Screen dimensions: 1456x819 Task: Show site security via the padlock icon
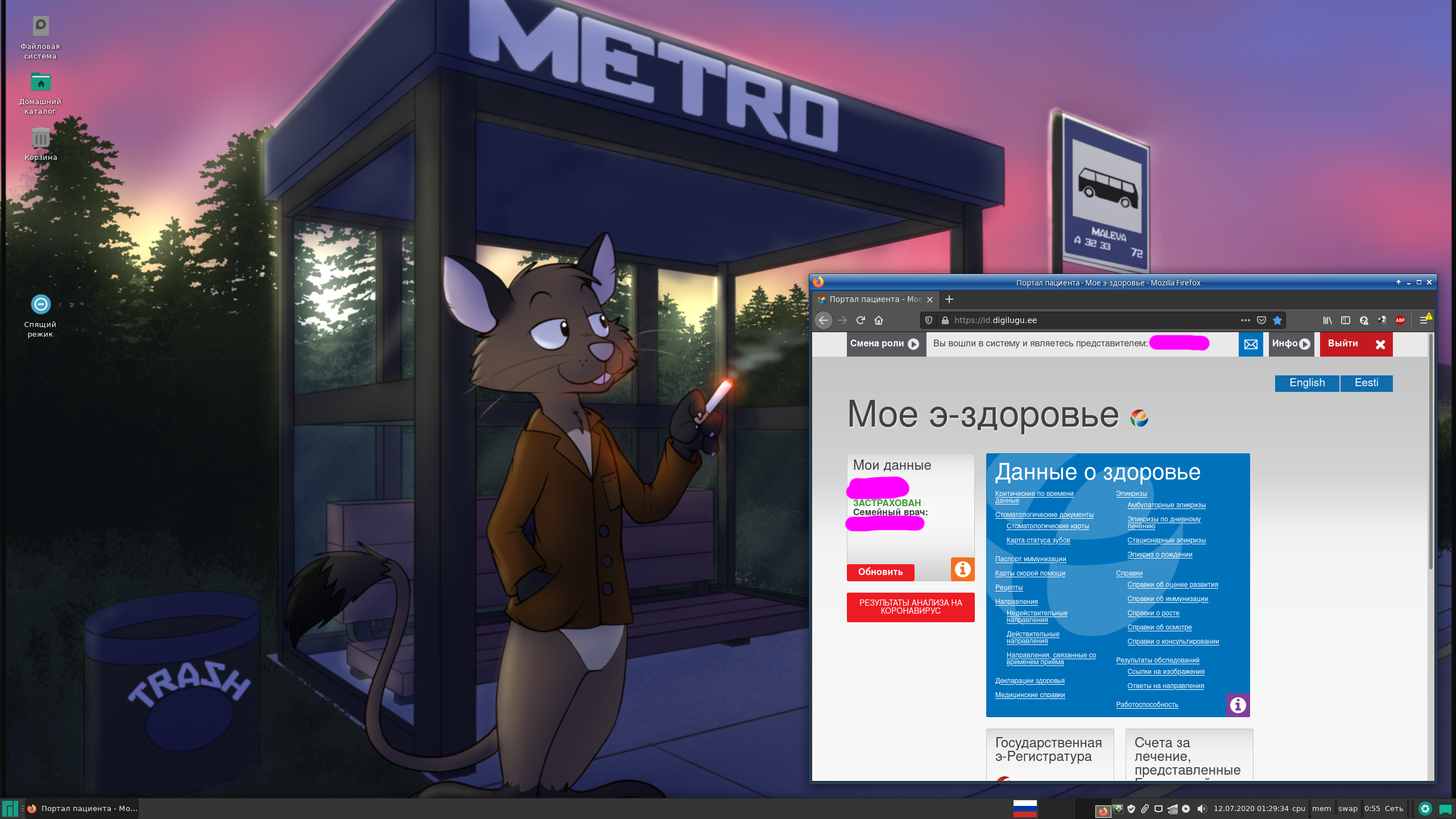tap(945, 320)
